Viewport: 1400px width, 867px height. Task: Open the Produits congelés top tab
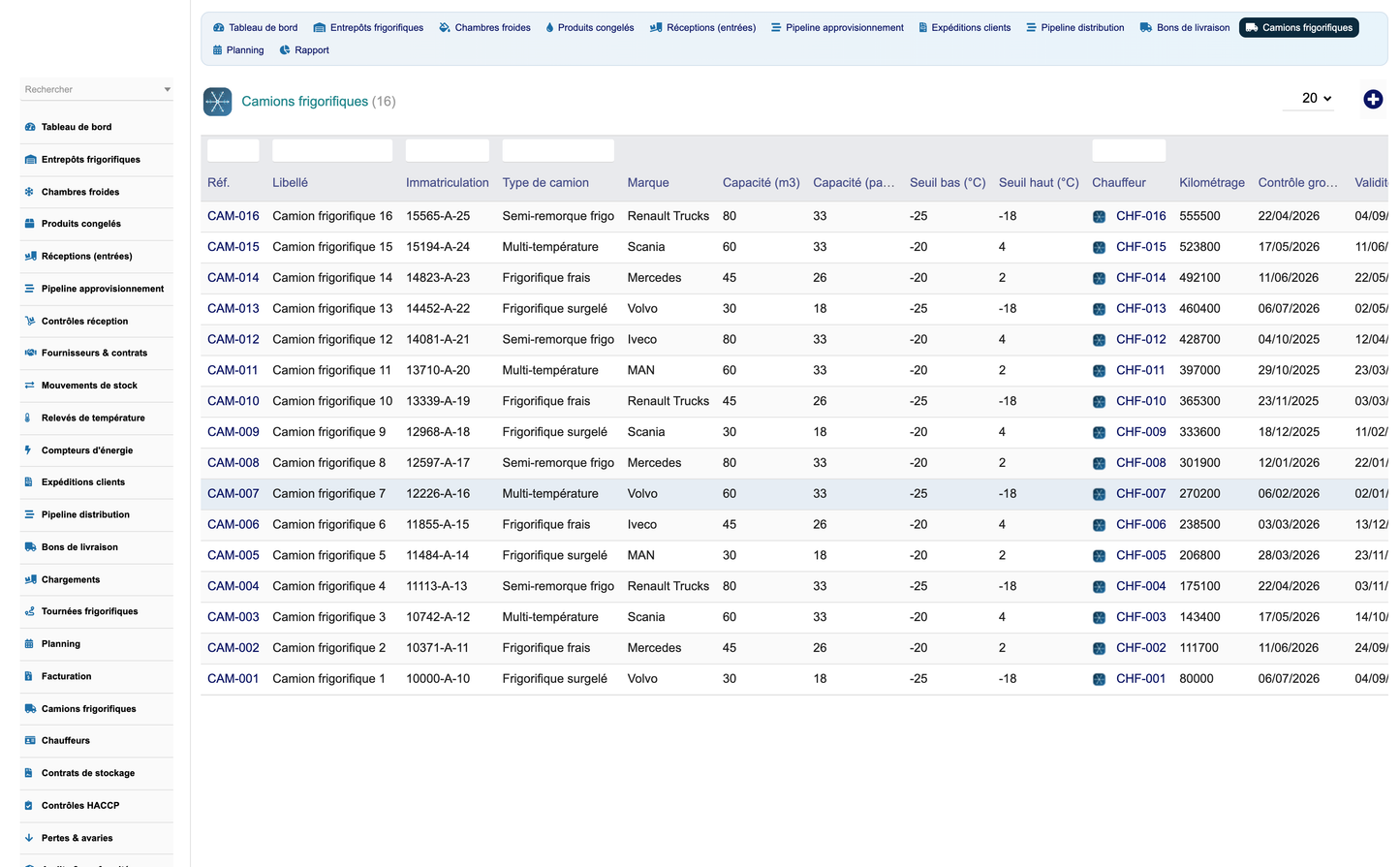click(589, 28)
